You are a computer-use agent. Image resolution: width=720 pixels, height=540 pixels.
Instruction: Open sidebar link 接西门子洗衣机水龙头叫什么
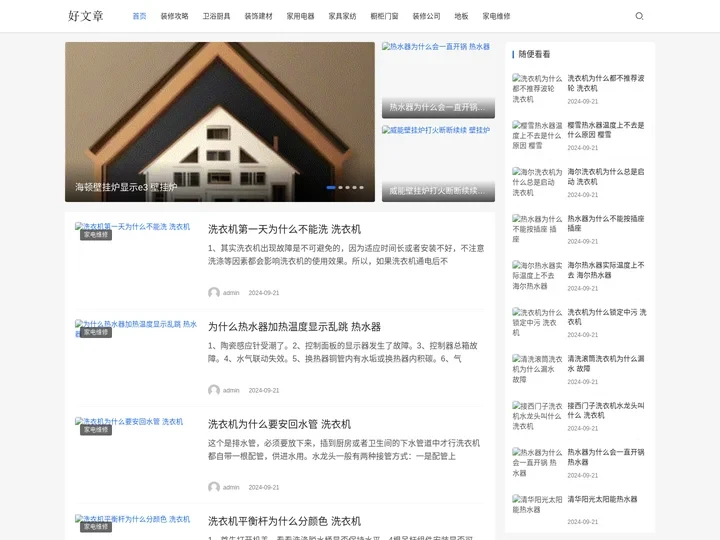[x=606, y=410]
